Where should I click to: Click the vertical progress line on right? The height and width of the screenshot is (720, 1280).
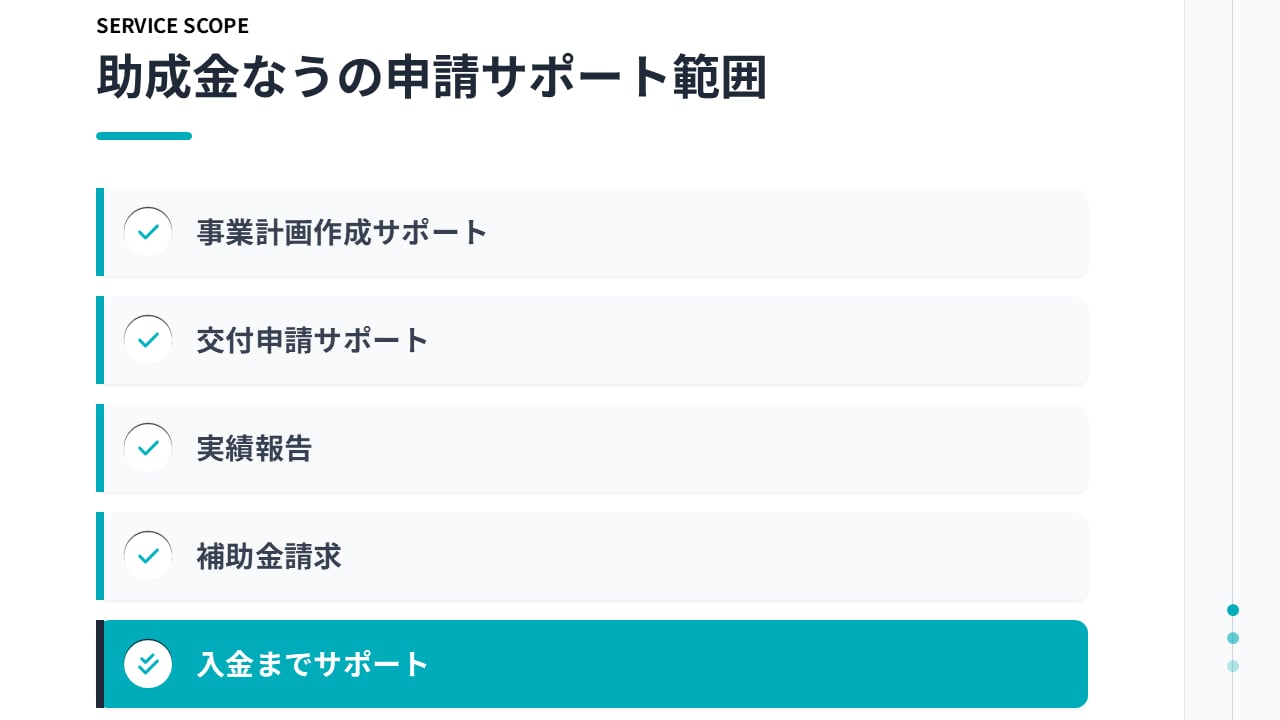pos(1233,300)
